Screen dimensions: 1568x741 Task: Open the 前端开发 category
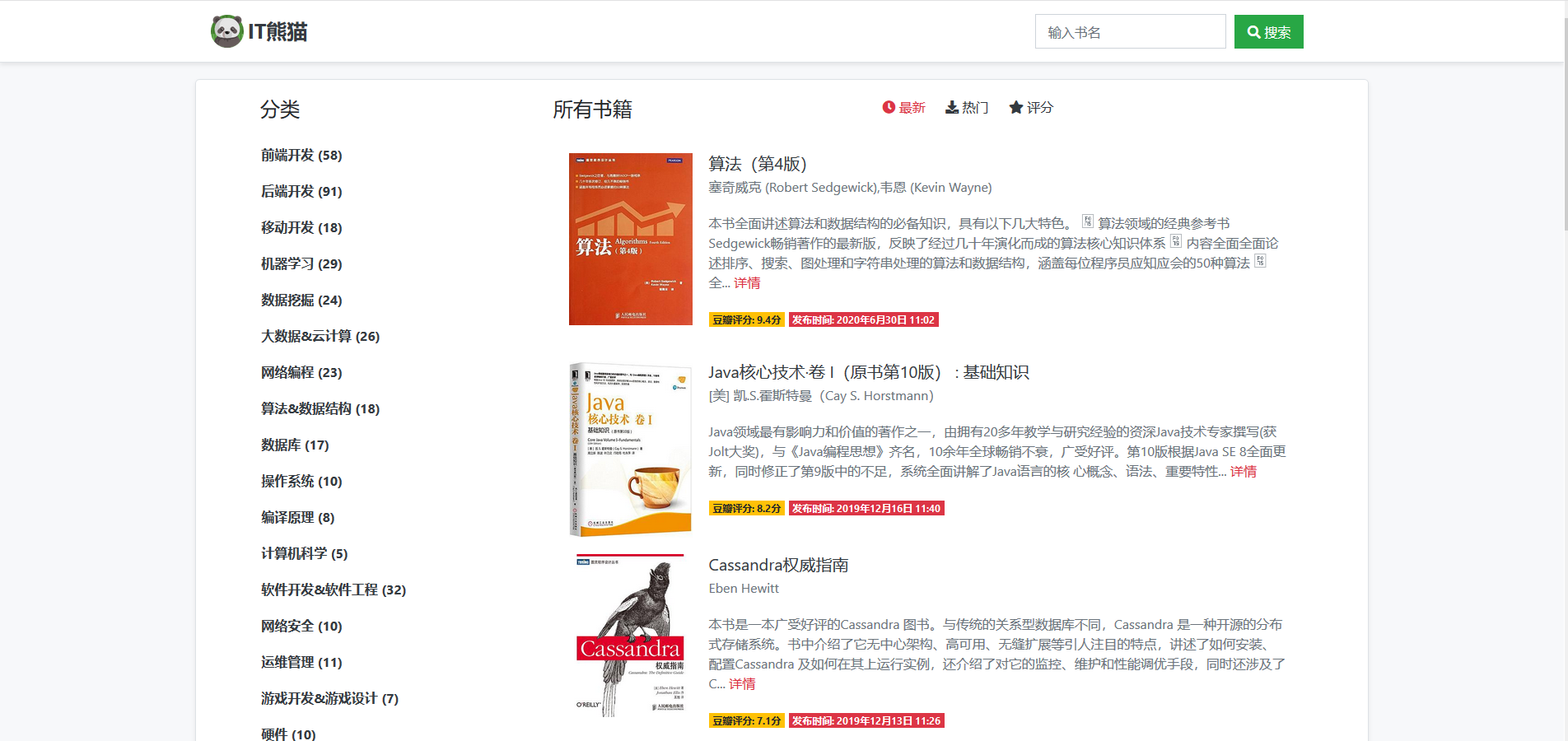(x=301, y=155)
